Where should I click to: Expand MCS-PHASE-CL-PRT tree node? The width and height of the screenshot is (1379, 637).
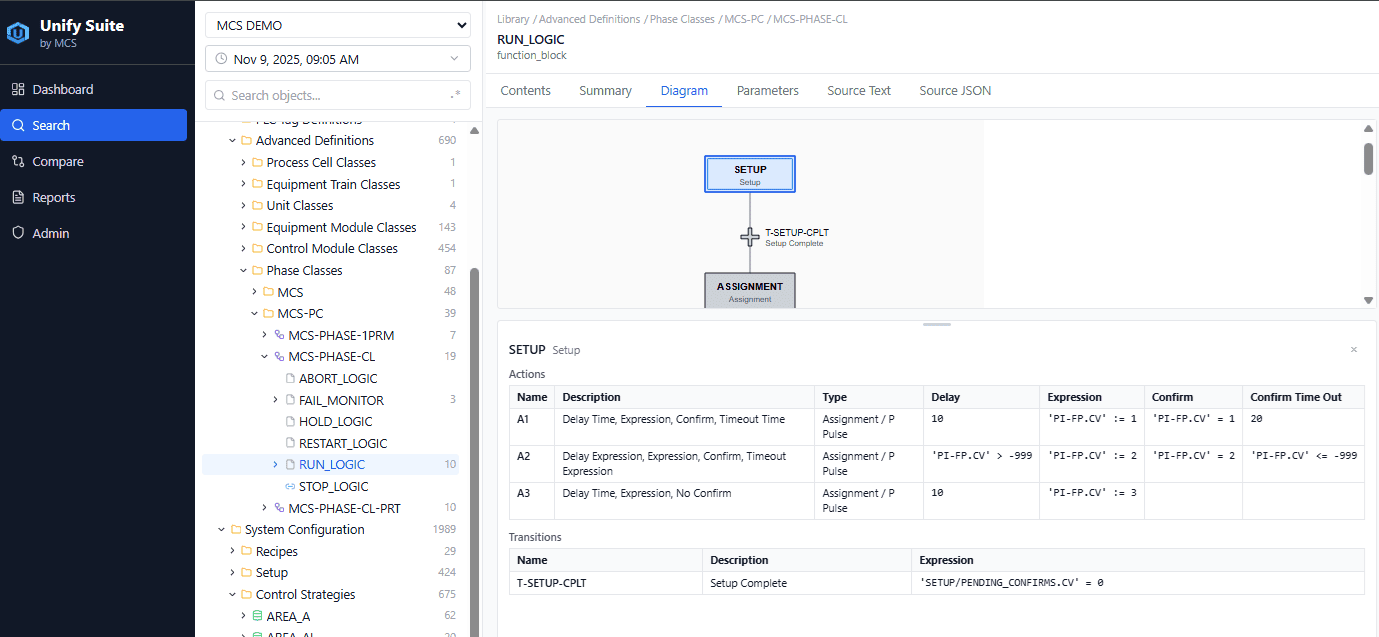click(x=265, y=508)
